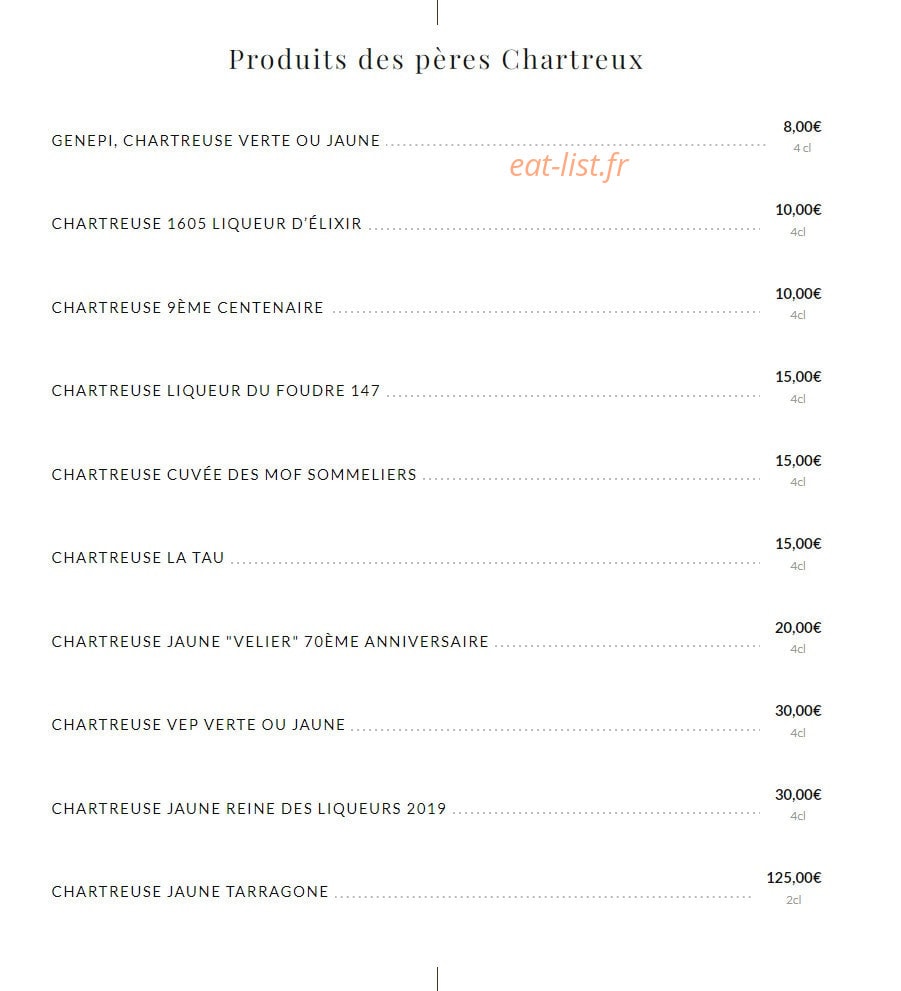Select Chartreuse VEP Verte ou Jaune

(x=198, y=725)
